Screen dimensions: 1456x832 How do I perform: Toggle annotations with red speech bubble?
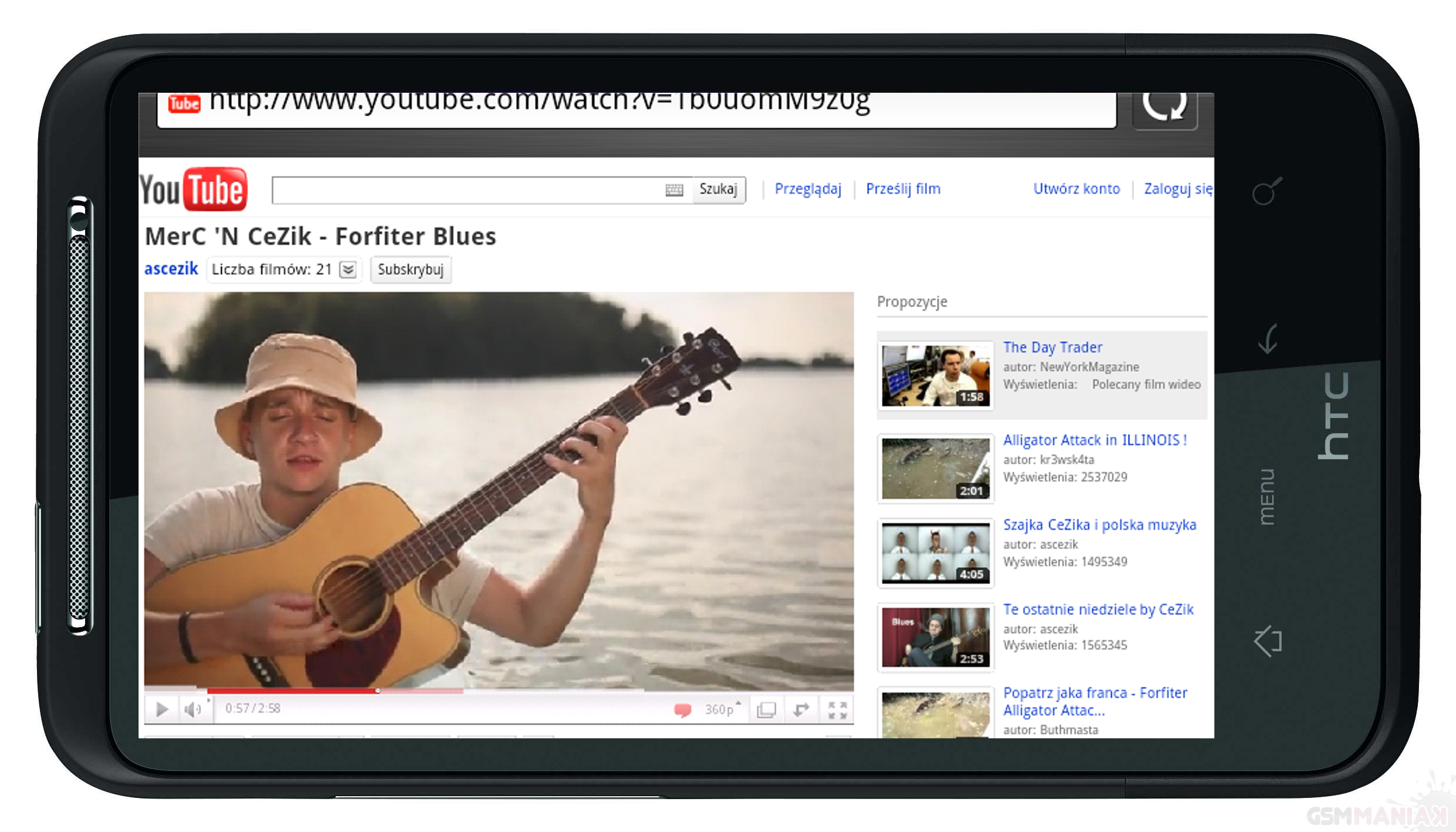click(682, 710)
